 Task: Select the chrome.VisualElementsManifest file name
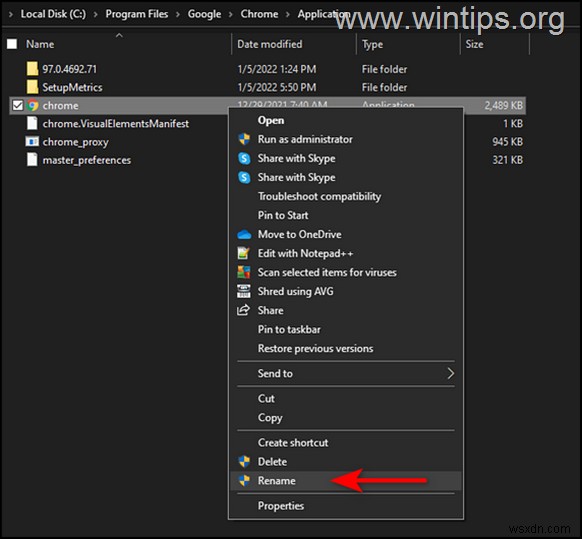(115, 124)
